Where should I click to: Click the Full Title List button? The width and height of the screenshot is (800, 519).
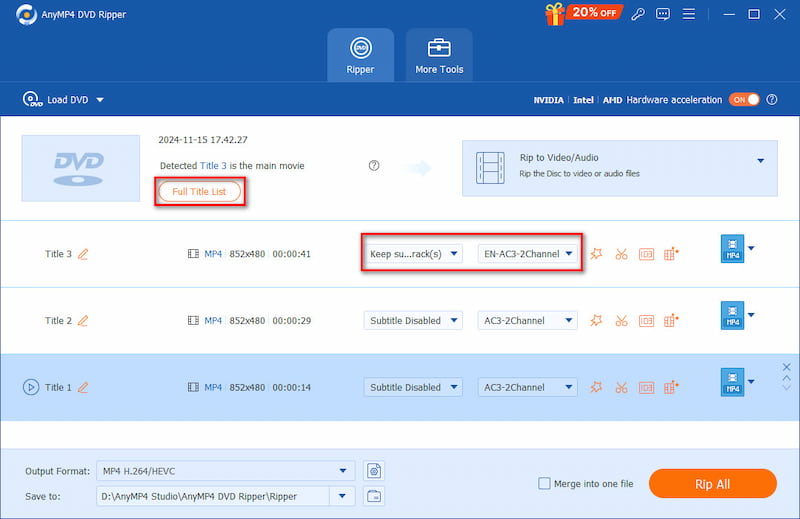(200, 191)
